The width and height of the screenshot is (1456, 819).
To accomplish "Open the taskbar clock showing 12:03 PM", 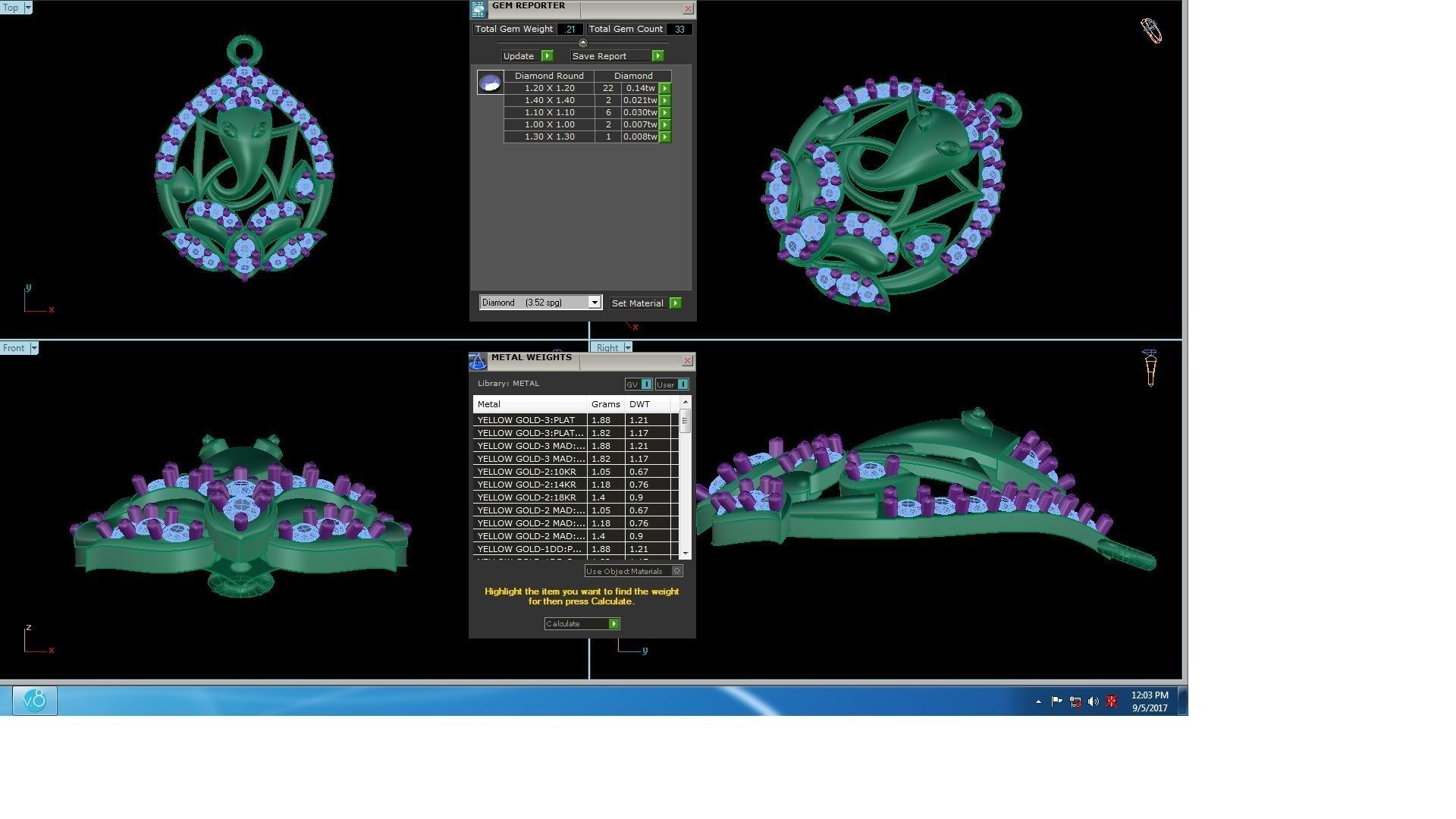I will click(x=1150, y=701).
